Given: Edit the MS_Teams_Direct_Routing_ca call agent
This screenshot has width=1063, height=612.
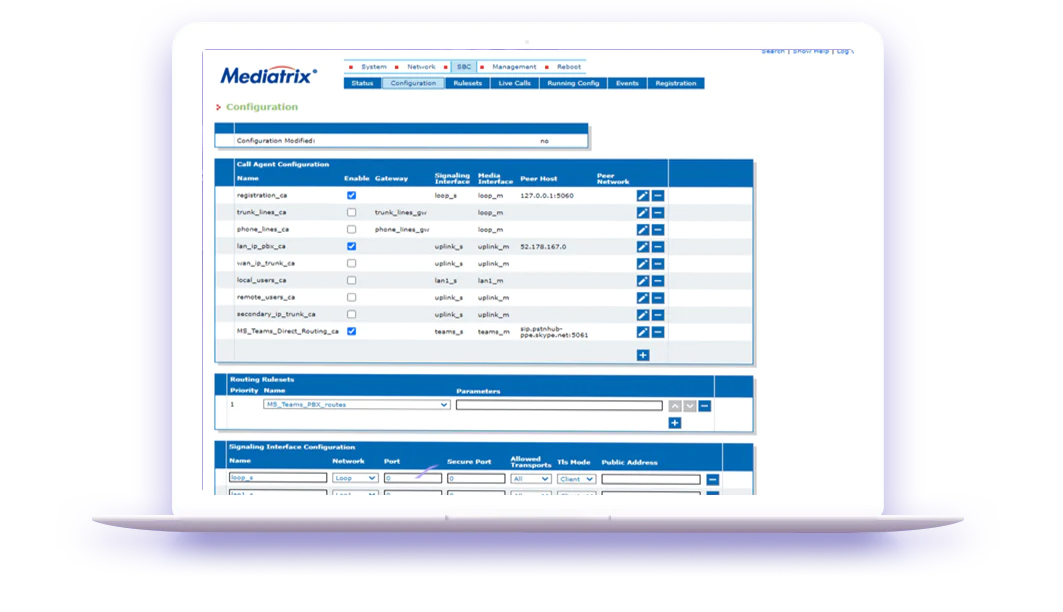Looking at the screenshot, I should click(x=643, y=332).
